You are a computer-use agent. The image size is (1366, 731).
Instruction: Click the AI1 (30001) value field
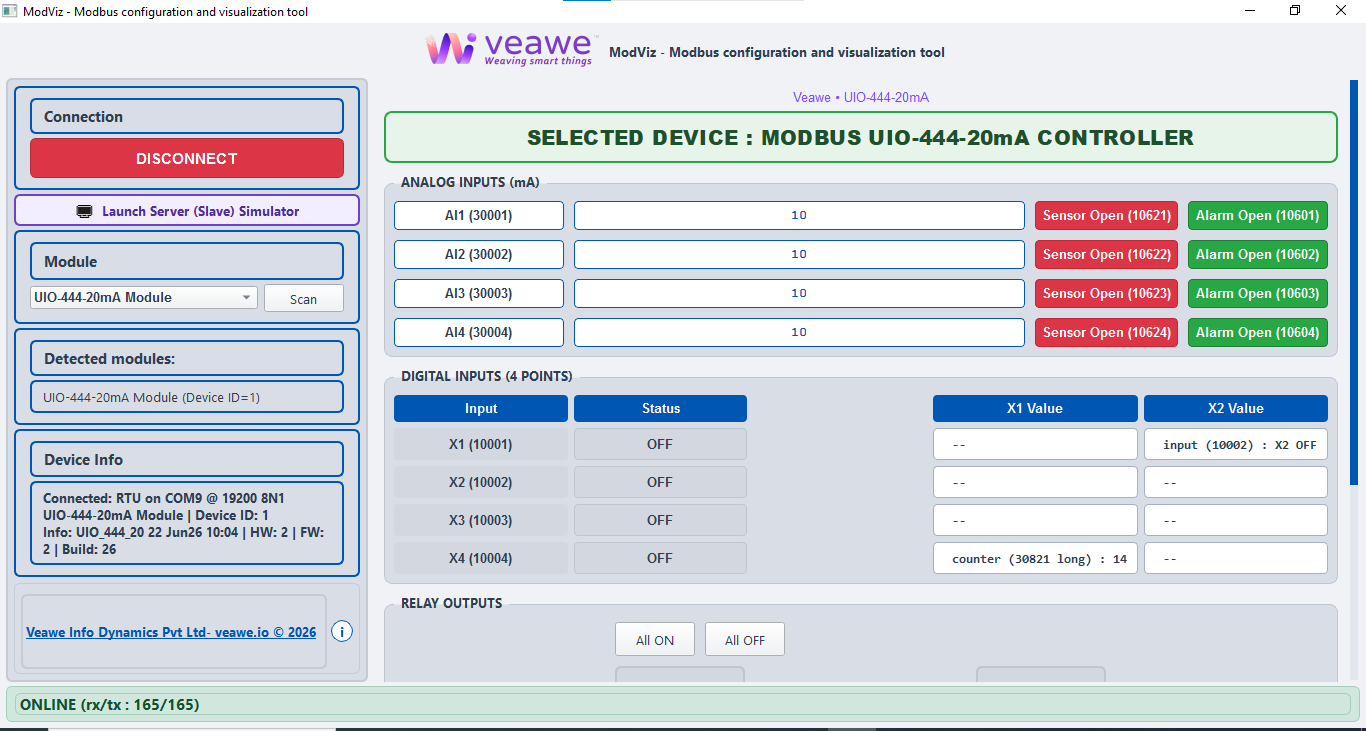click(799, 215)
